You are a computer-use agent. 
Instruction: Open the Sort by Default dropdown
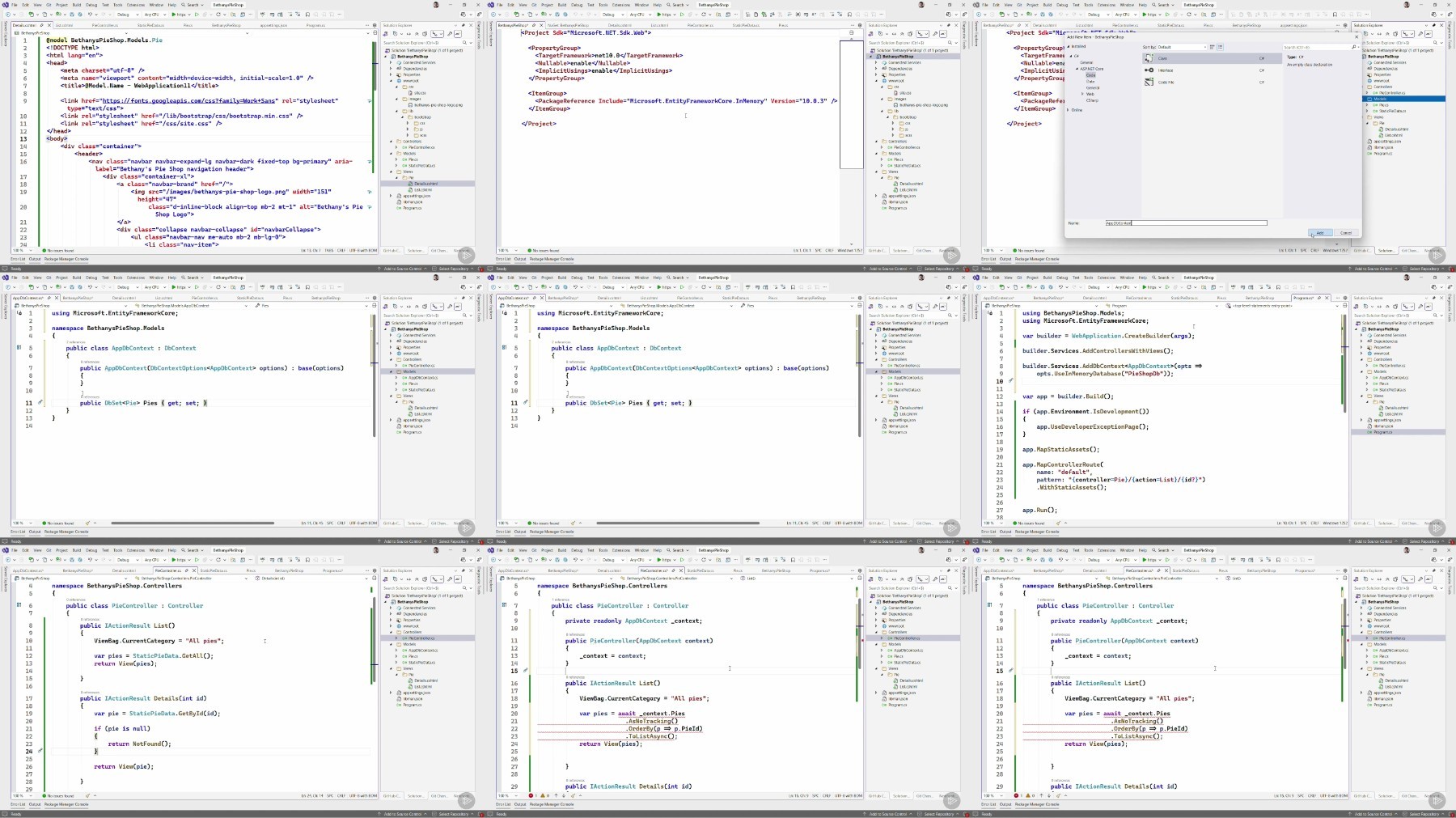(1182, 47)
